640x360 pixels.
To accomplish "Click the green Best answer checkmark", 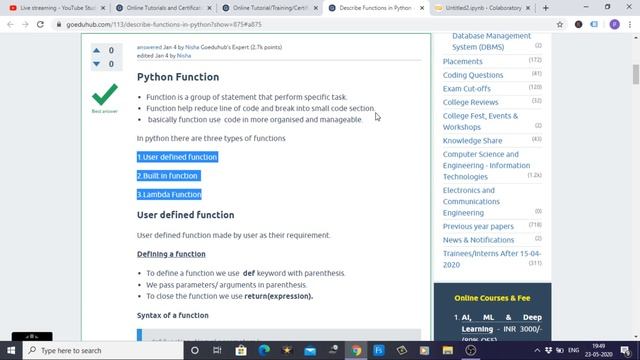I will (x=105, y=95).
